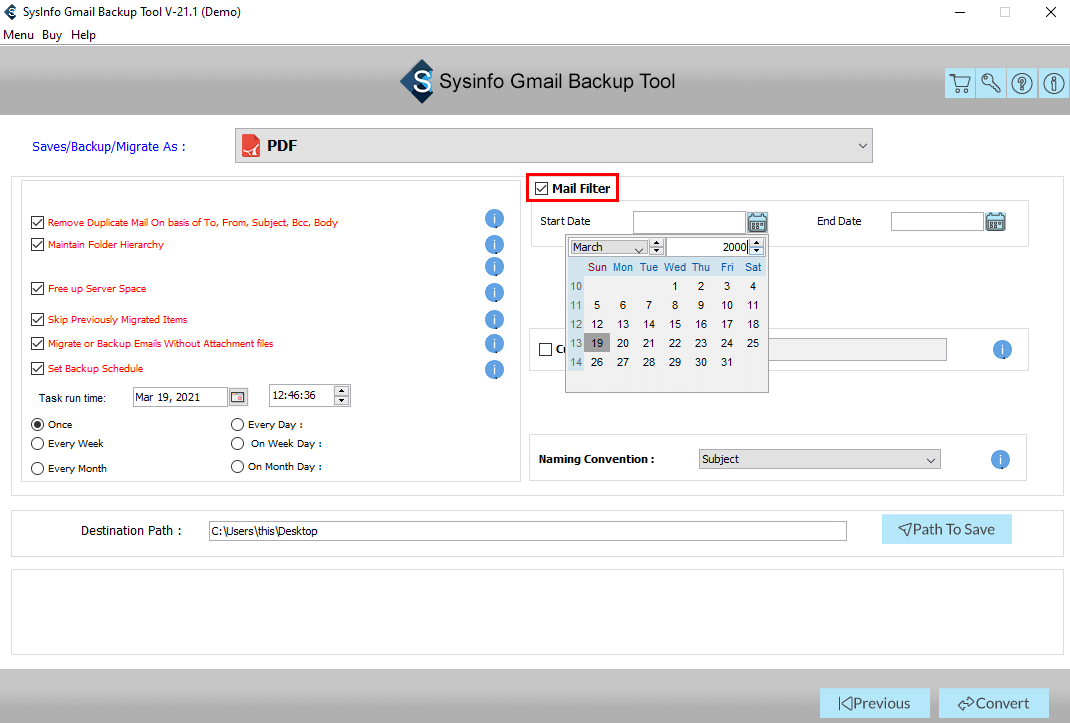This screenshot has height=723, width=1070.
Task: Select the On Week Day radio button
Action: click(x=237, y=444)
